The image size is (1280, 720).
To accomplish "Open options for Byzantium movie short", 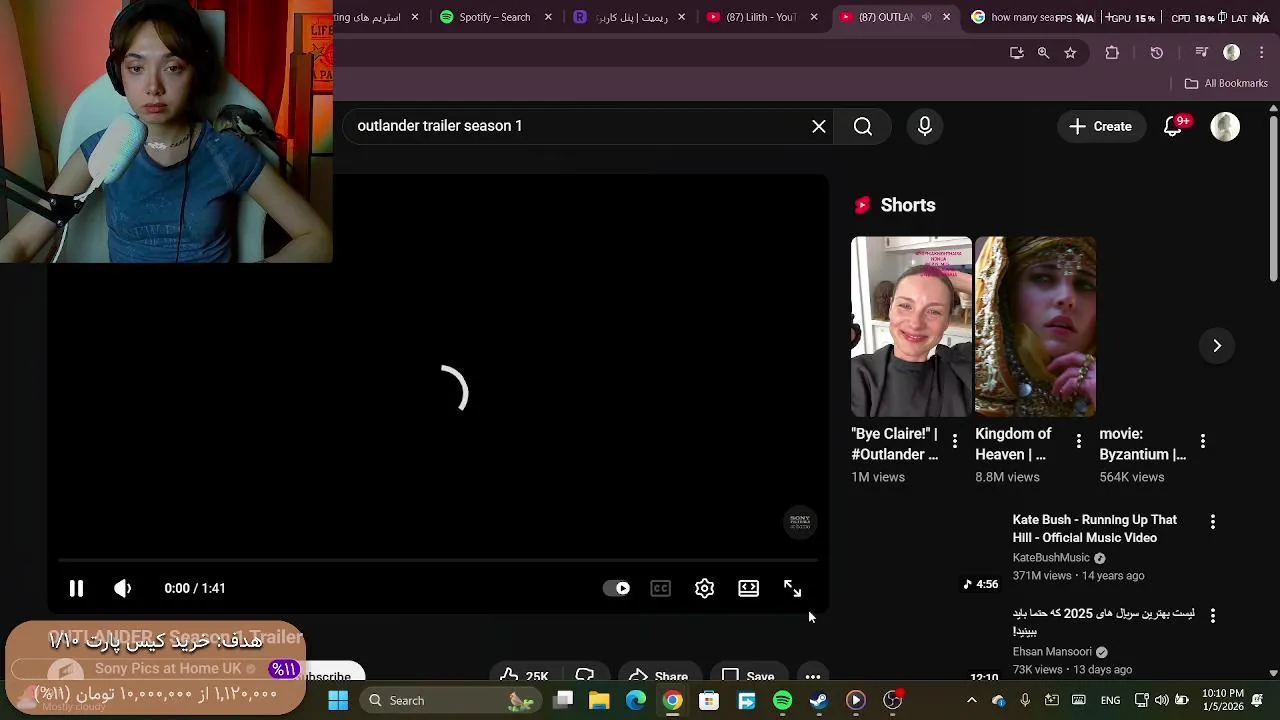I will [1203, 441].
